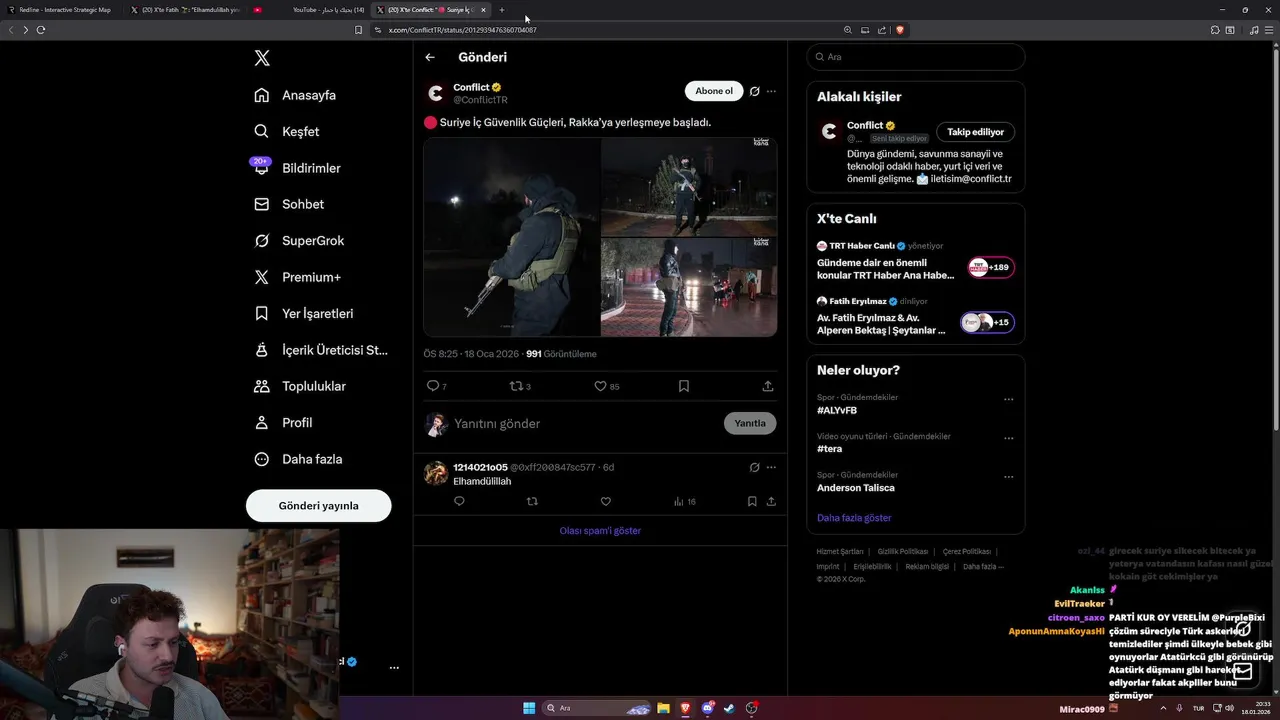Reload the page in browser toolbar
The image size is (1280, 720).
[41, 30]
